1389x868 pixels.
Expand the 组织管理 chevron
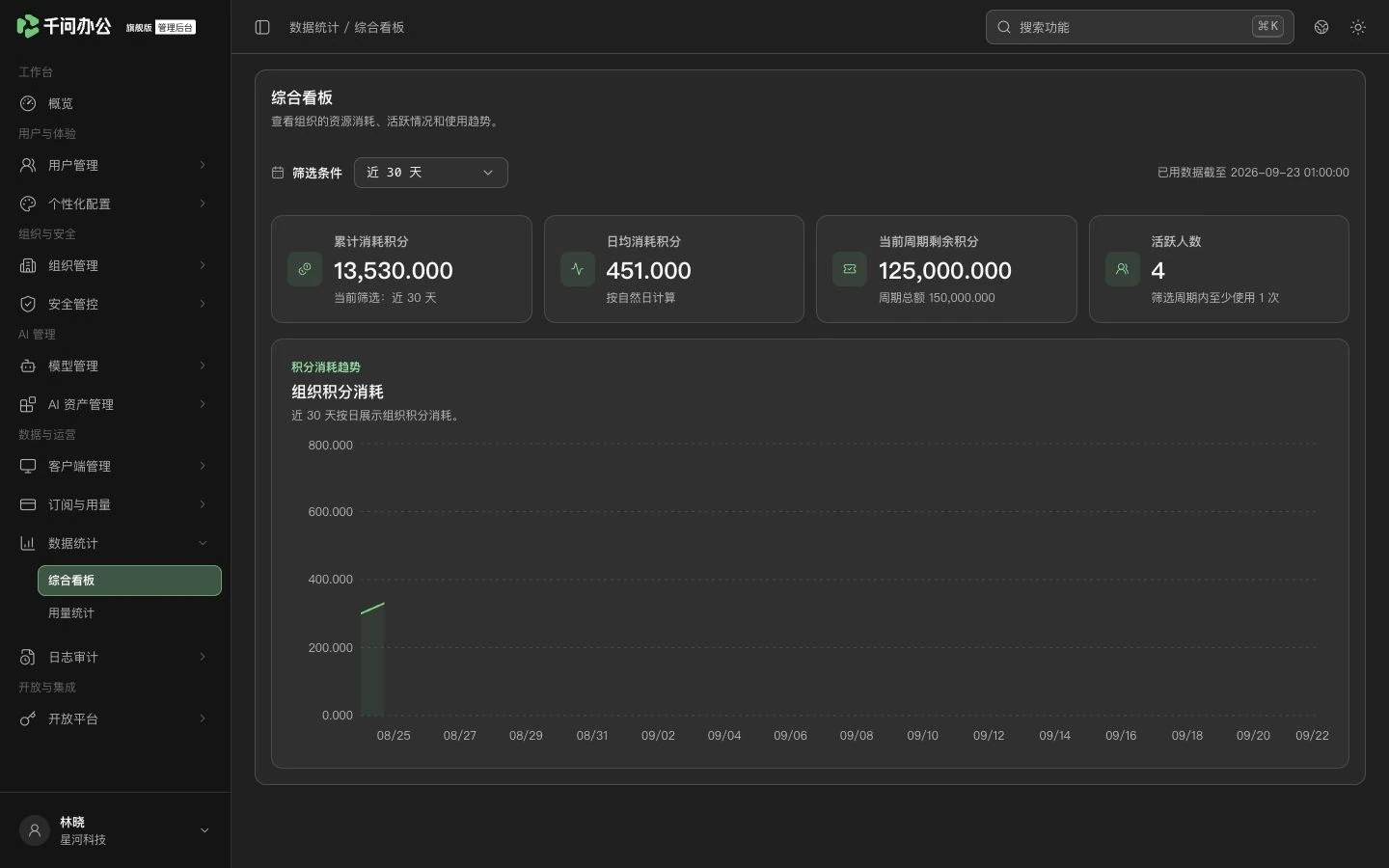point(203,265)
